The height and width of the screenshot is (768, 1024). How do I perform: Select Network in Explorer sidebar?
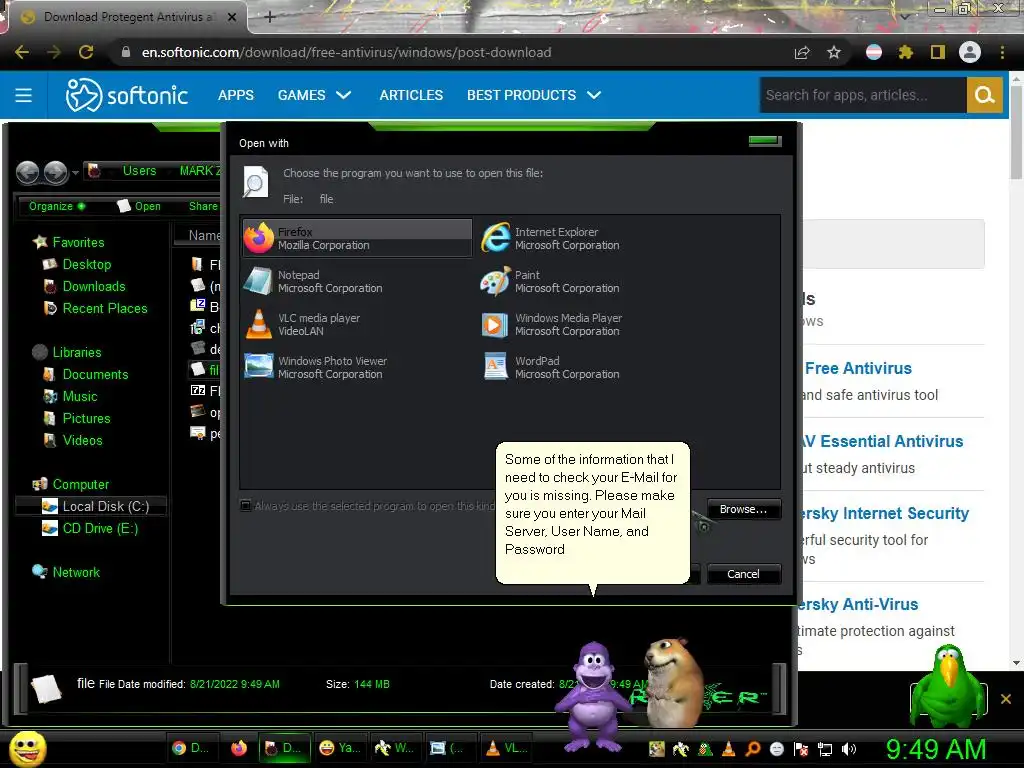(x=76, y=572)
